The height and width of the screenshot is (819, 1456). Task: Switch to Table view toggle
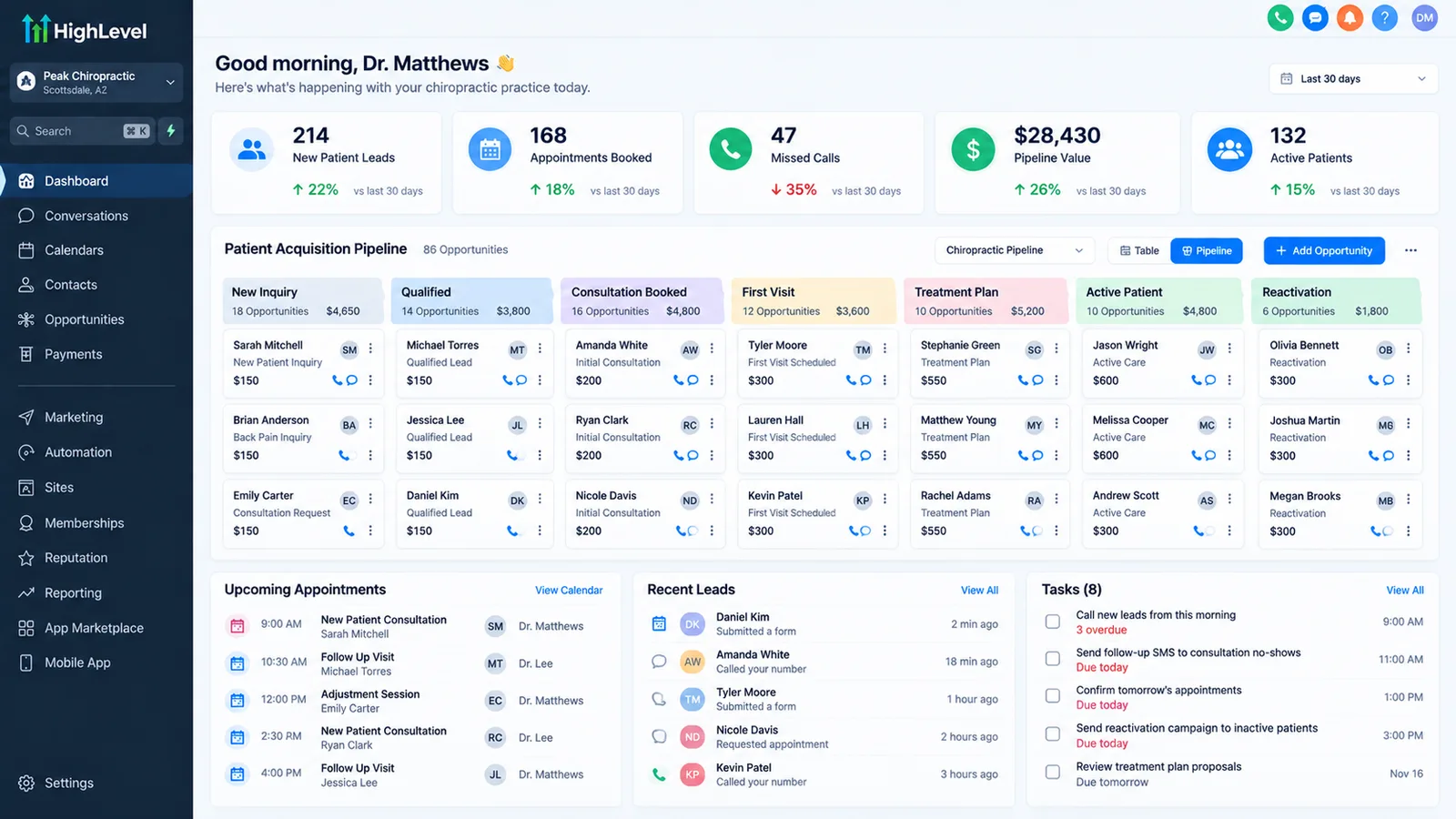click(x=1139, y=250)
